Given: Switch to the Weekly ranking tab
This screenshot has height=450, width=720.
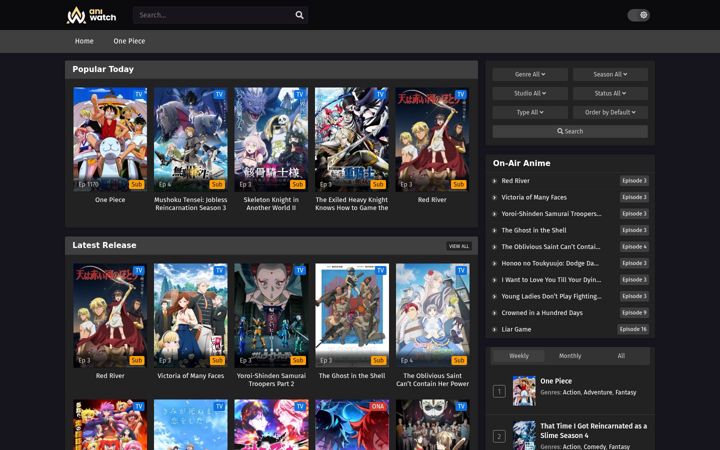Looking at the screenshot, I should tap(519, 356).
